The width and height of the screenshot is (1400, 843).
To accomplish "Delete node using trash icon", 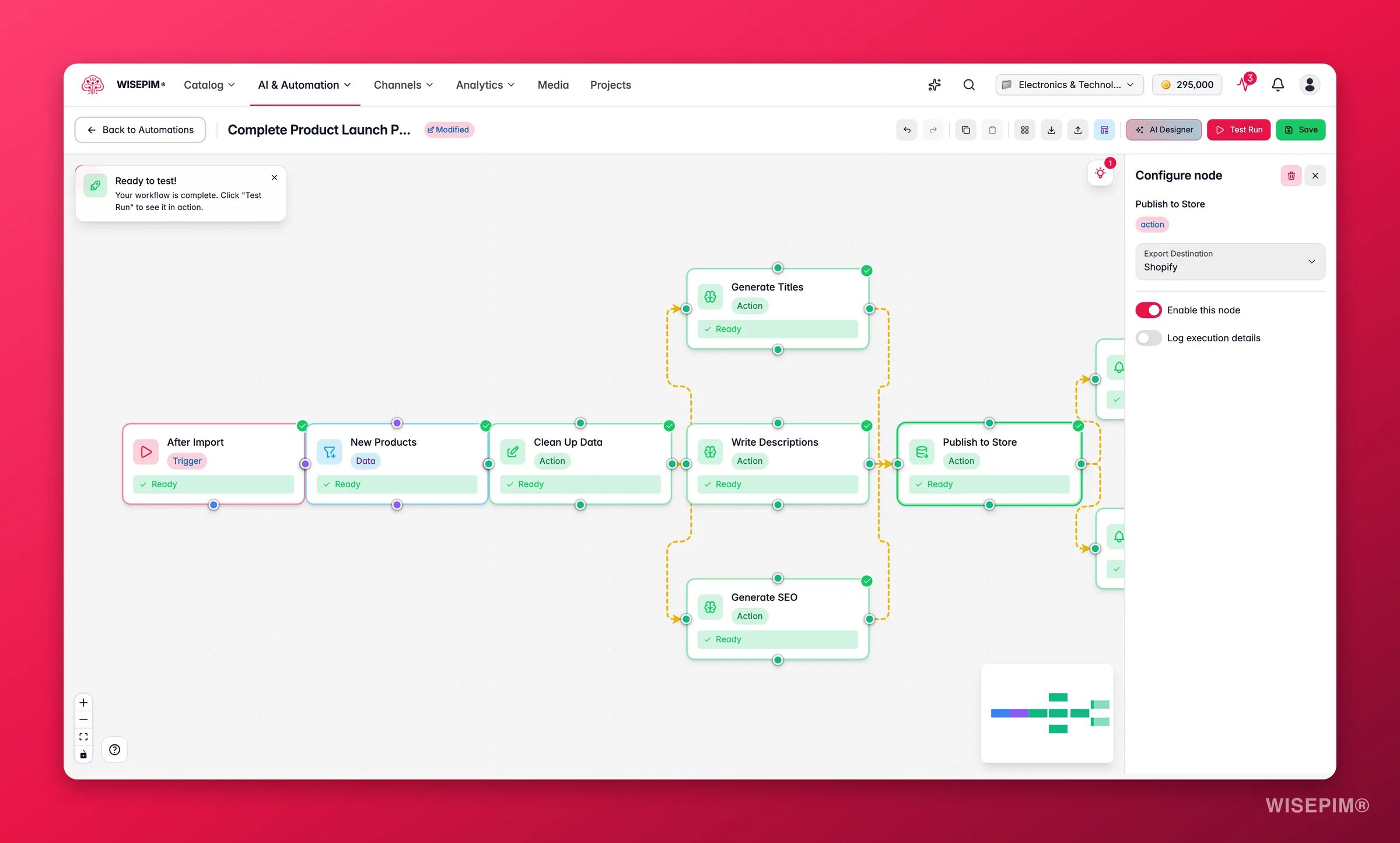I will click(1291, 176).
